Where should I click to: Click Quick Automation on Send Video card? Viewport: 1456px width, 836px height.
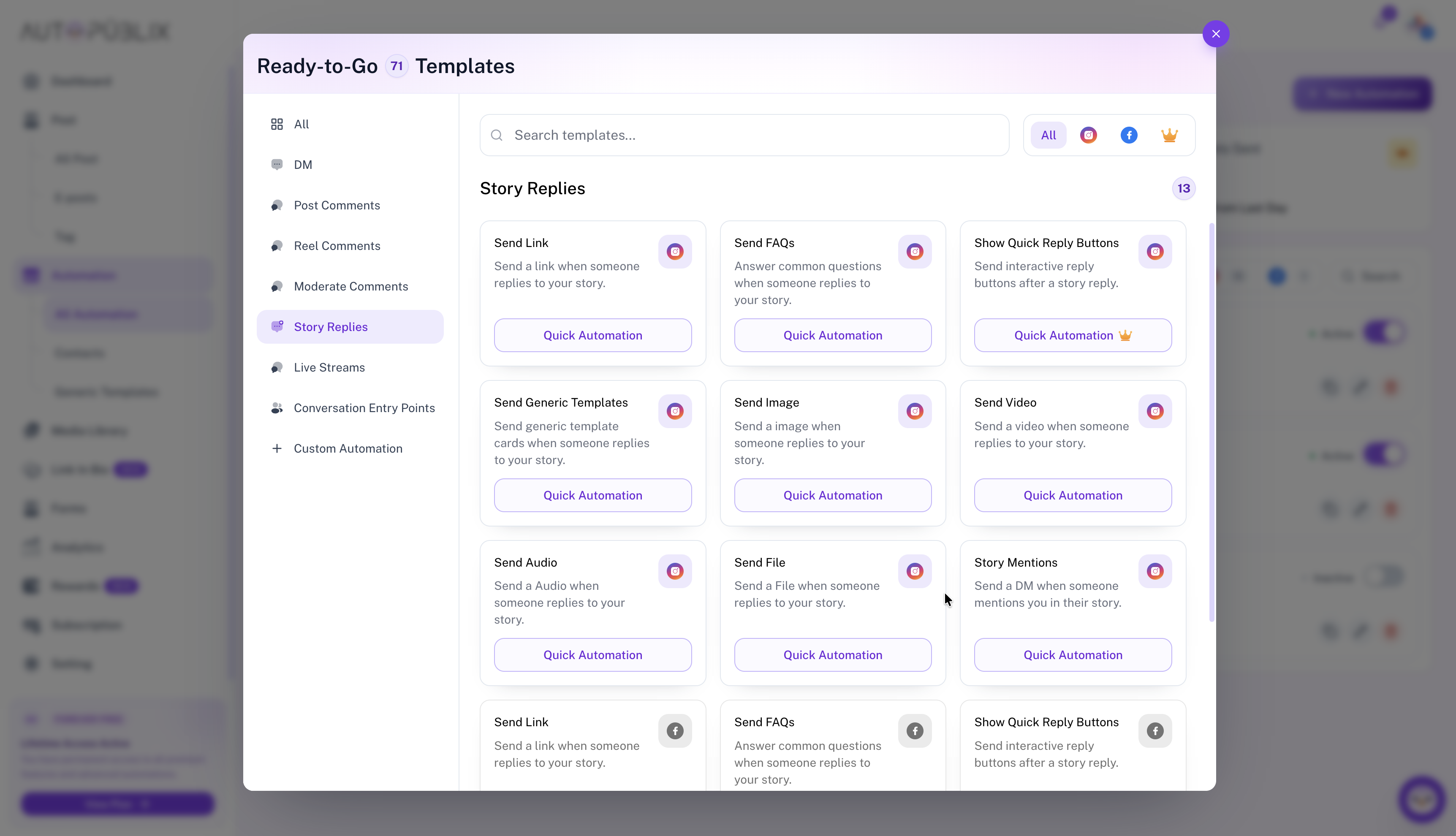(x=1073, y=495)
